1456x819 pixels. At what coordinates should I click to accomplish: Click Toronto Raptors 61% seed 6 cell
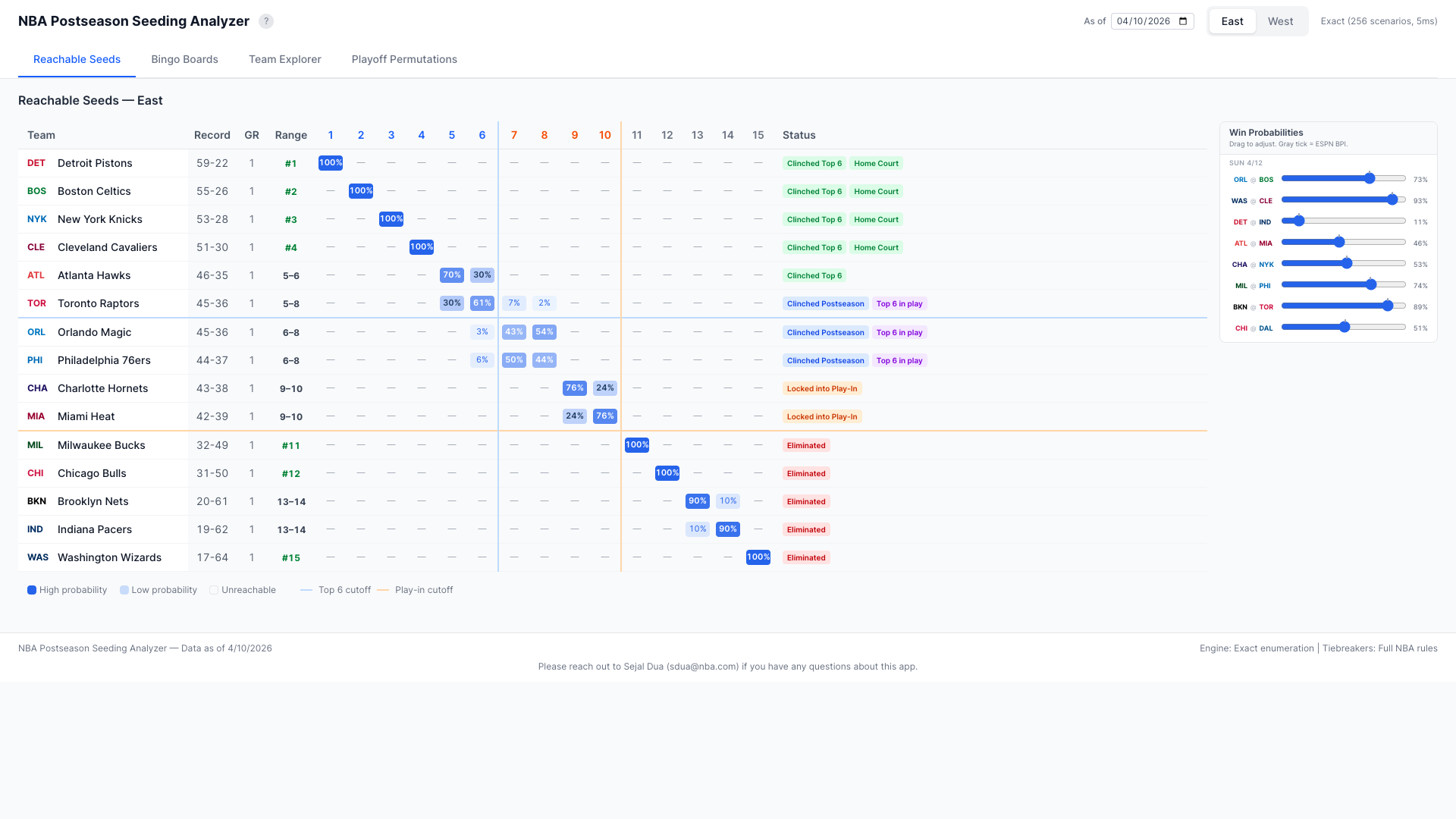click(482, 303)
